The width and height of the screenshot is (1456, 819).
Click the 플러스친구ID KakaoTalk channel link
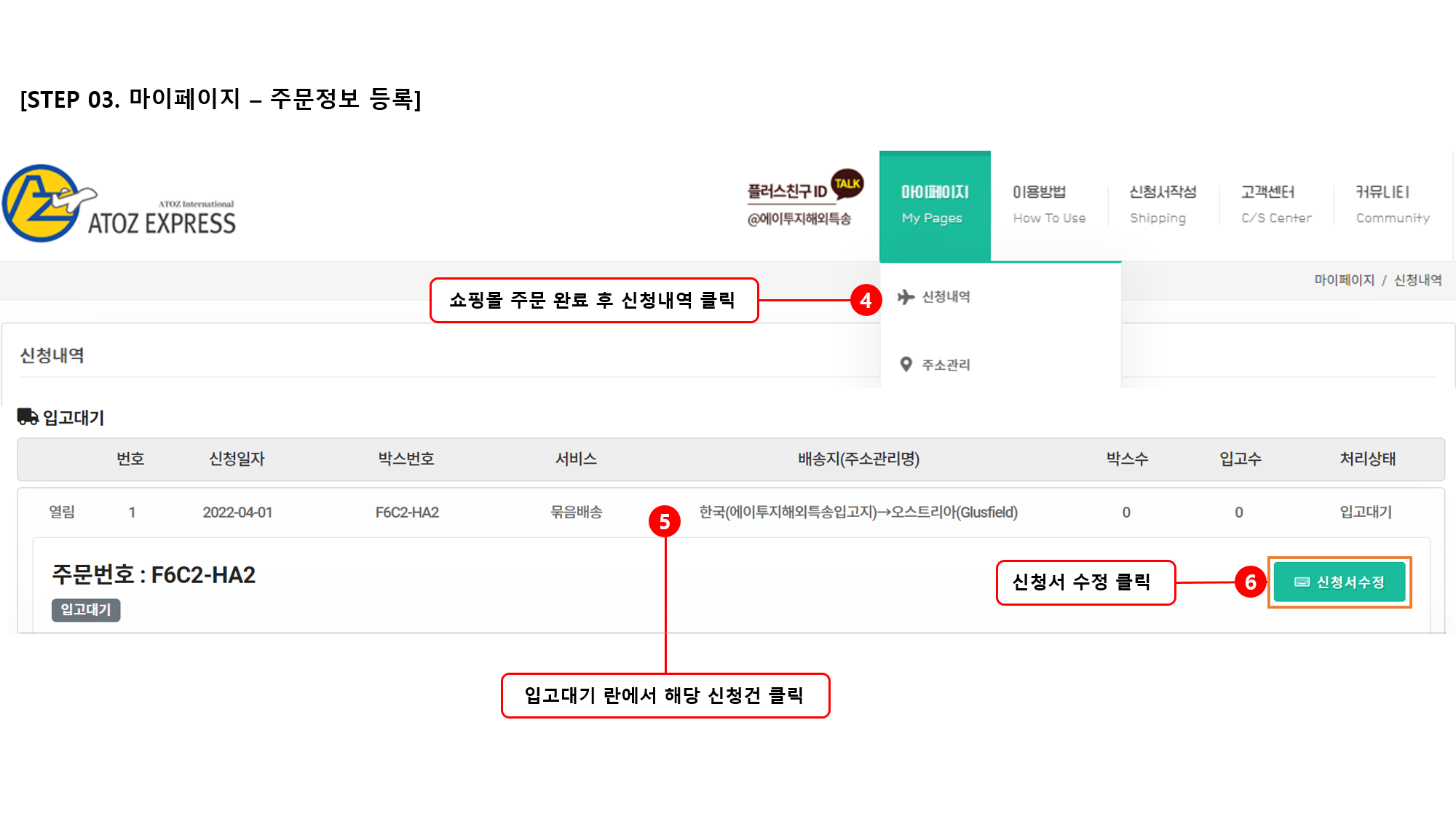(788, 192)
